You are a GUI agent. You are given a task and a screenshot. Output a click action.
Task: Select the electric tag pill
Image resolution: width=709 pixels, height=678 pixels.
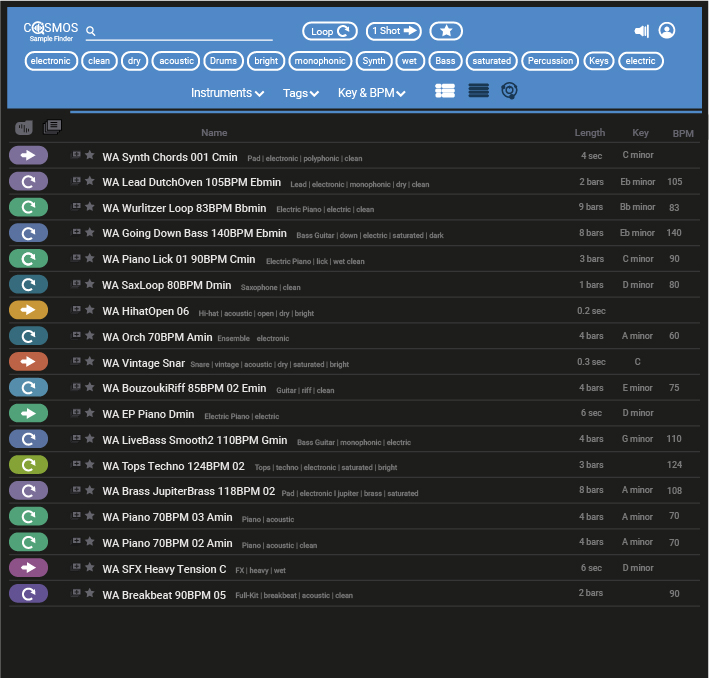coord(641,61)
